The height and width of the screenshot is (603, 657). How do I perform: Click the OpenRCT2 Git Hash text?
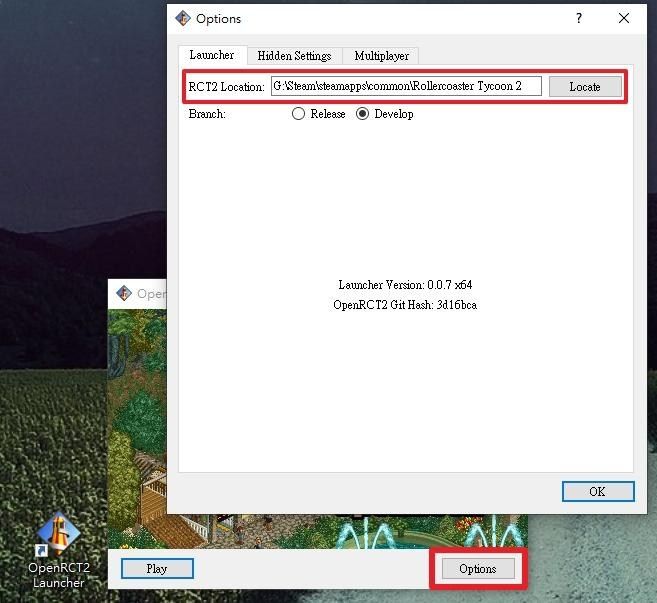coord(405,305)
